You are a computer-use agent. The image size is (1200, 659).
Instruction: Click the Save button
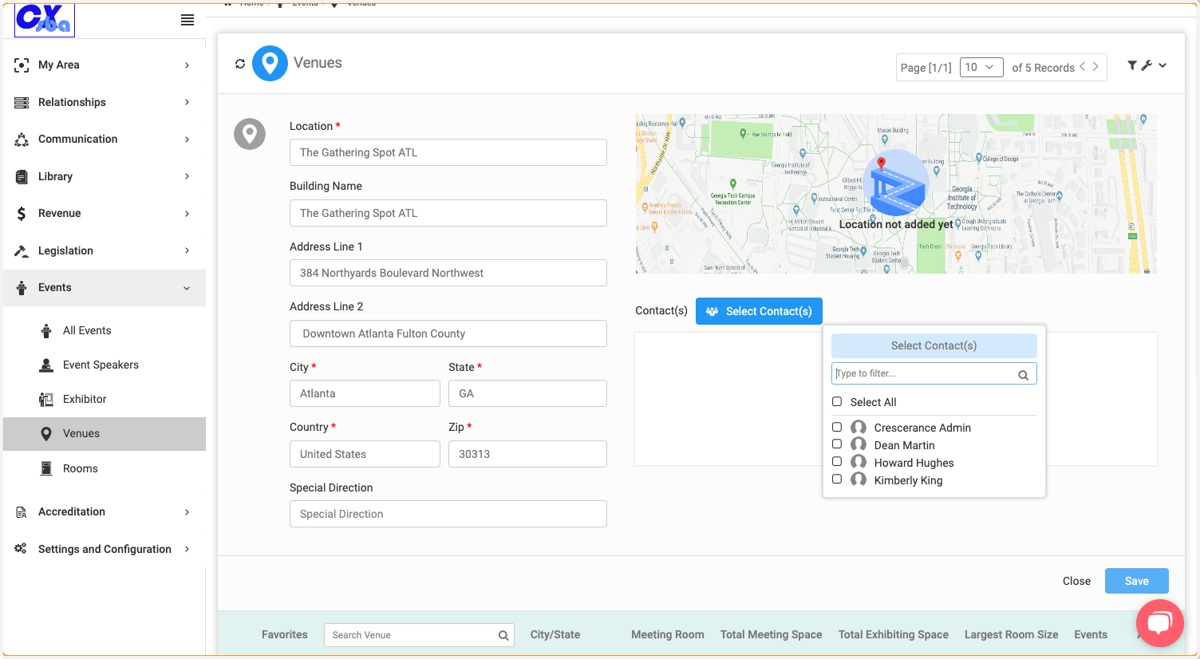point(1136,581)
